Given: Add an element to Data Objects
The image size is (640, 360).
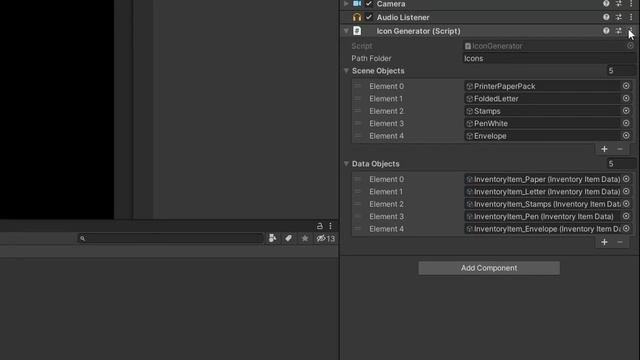Looking at the screenshot, I should 604,242.
